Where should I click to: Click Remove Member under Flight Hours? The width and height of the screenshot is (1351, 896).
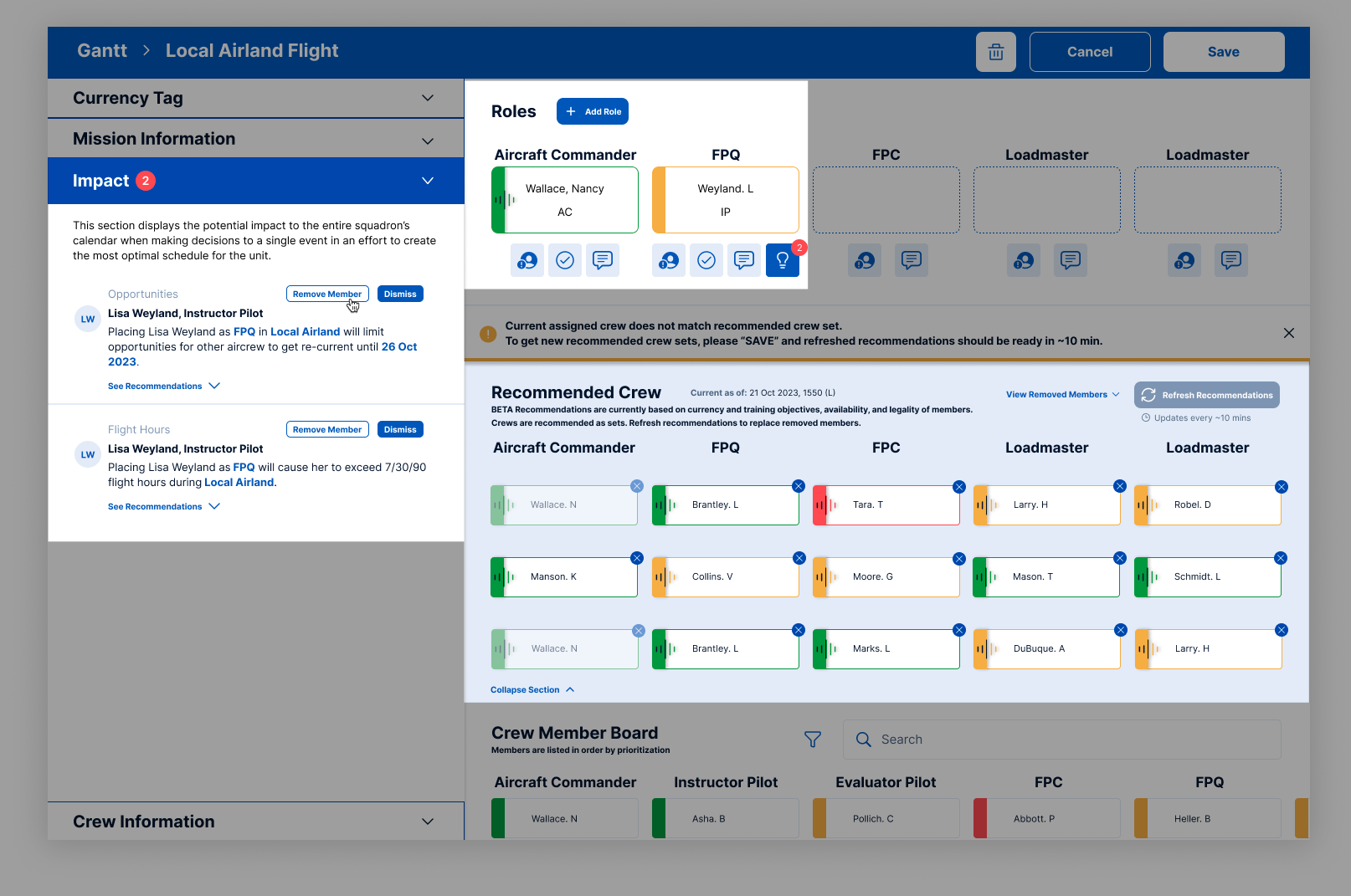[327, 429]
